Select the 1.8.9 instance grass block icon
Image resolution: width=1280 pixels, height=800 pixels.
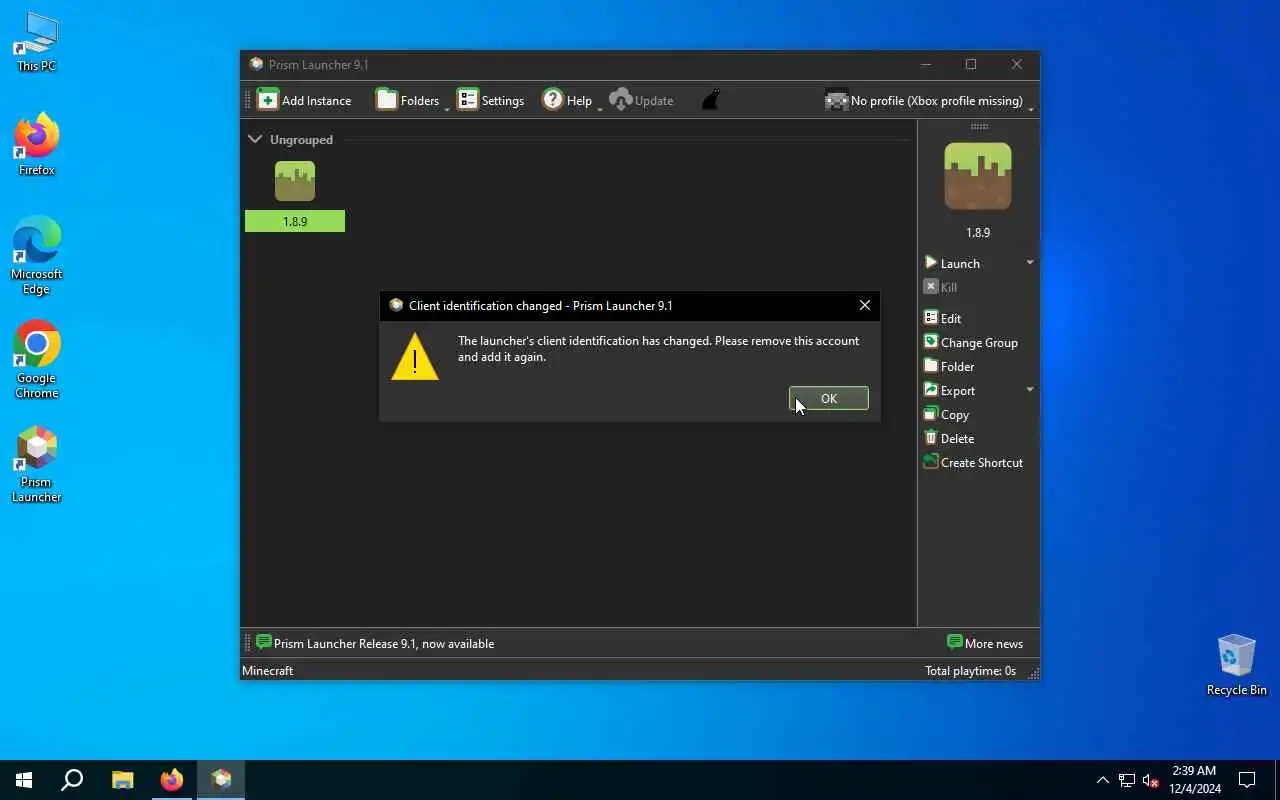click(295, 181)
